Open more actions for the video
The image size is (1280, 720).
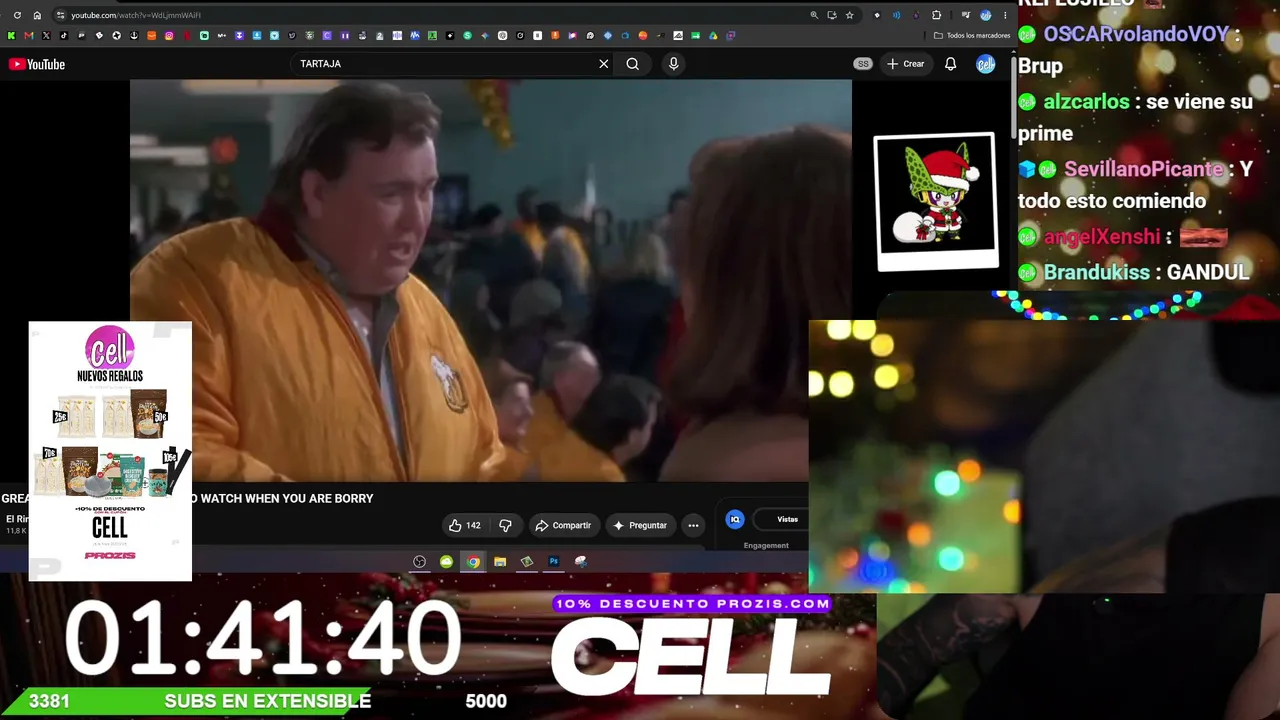(693, 525)
